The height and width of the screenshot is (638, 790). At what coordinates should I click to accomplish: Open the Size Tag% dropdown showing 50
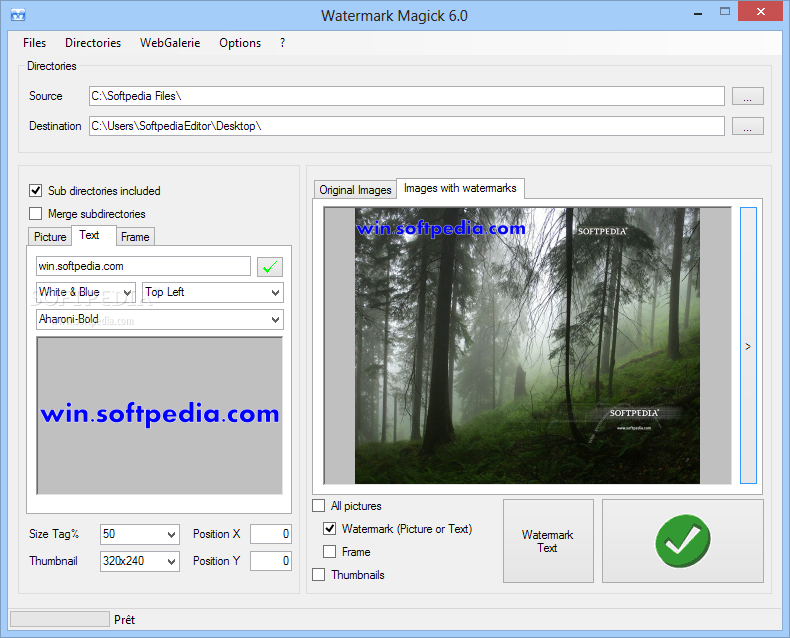click(140, 534)
